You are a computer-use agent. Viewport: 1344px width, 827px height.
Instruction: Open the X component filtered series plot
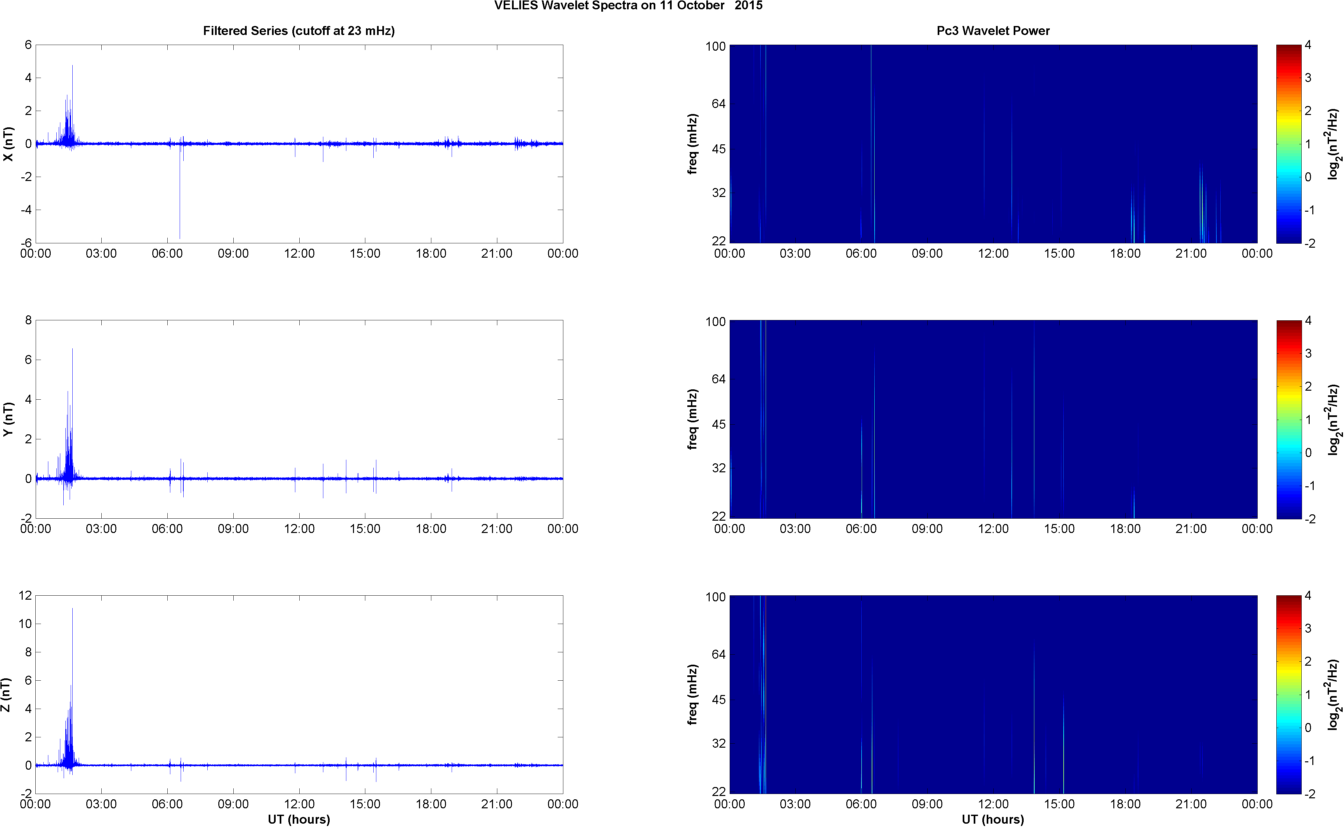point(299,143)
